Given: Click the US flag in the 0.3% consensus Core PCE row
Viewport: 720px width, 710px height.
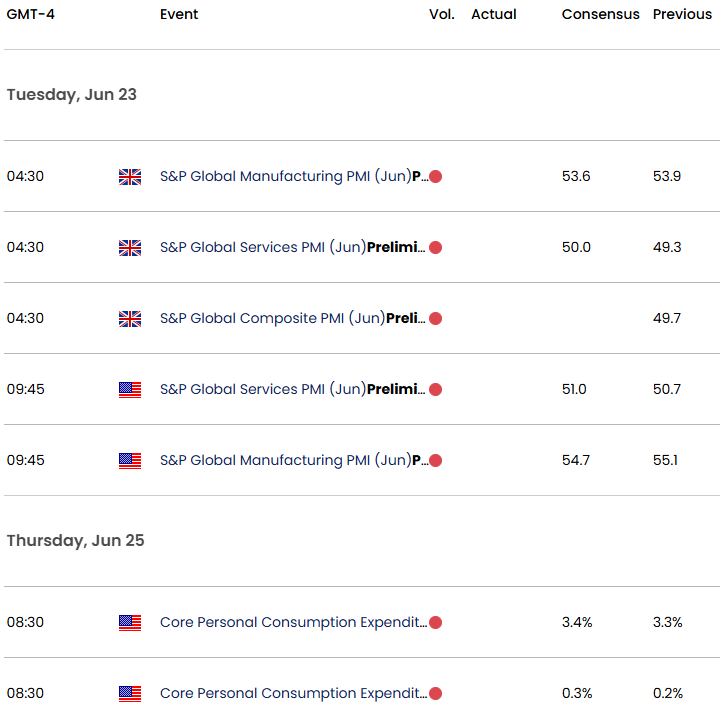Looking at the screenshot, I should pyautogui.click(x=130, y=694).
